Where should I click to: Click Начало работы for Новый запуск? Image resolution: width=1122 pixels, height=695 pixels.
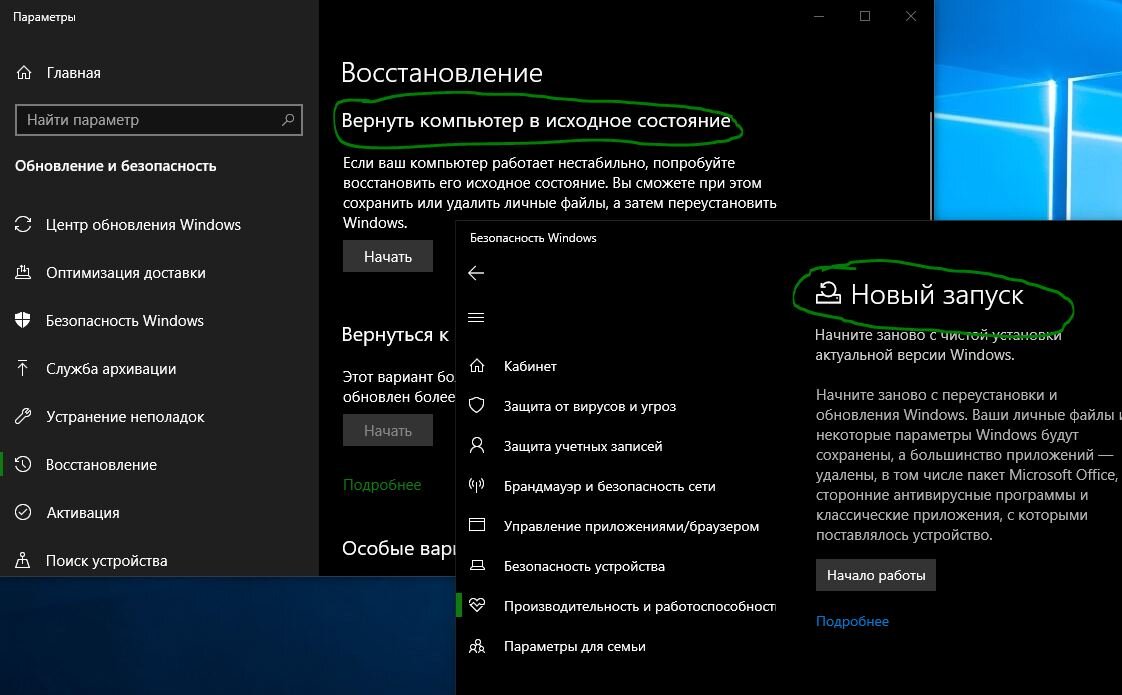point(875,575)
